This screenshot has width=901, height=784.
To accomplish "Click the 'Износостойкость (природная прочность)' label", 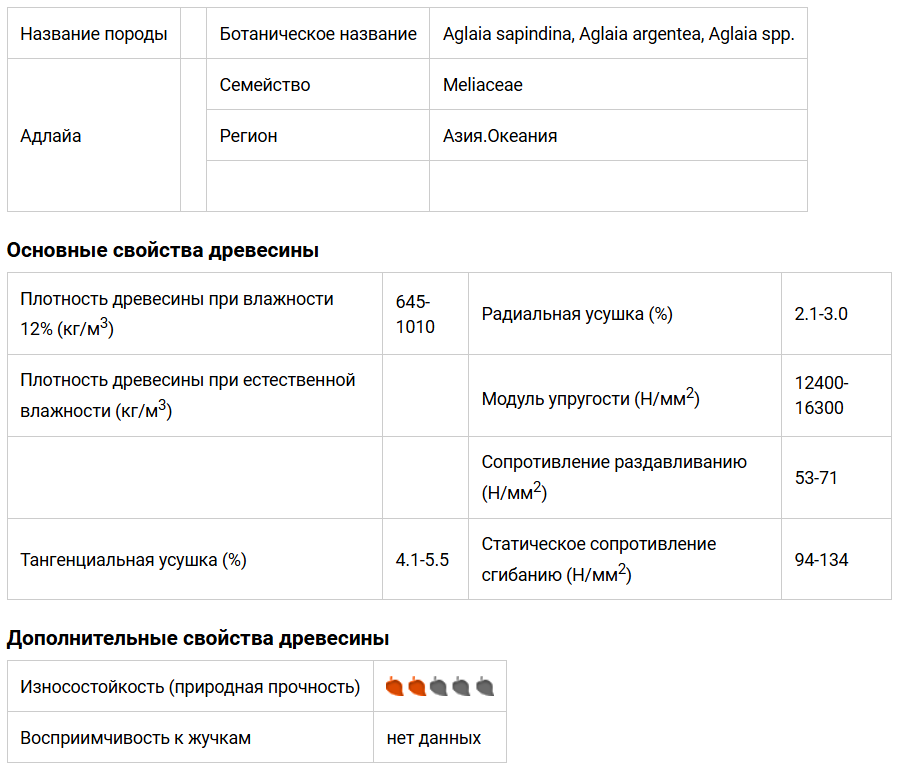I will (190, 687).
